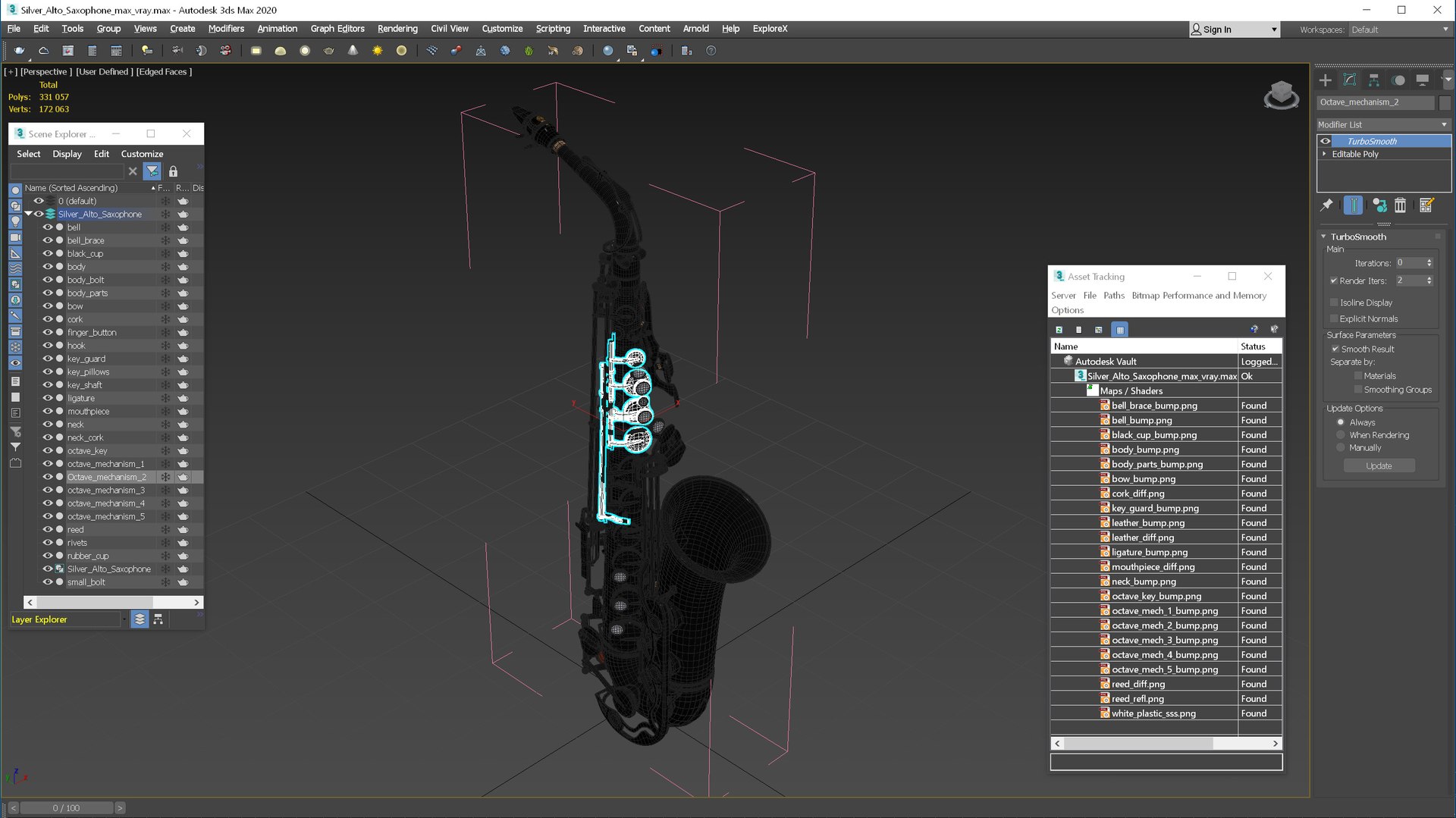Click the help question mark toolbar icon
The width and height of the screenshot is (1456, 818).
pos(711,51)
